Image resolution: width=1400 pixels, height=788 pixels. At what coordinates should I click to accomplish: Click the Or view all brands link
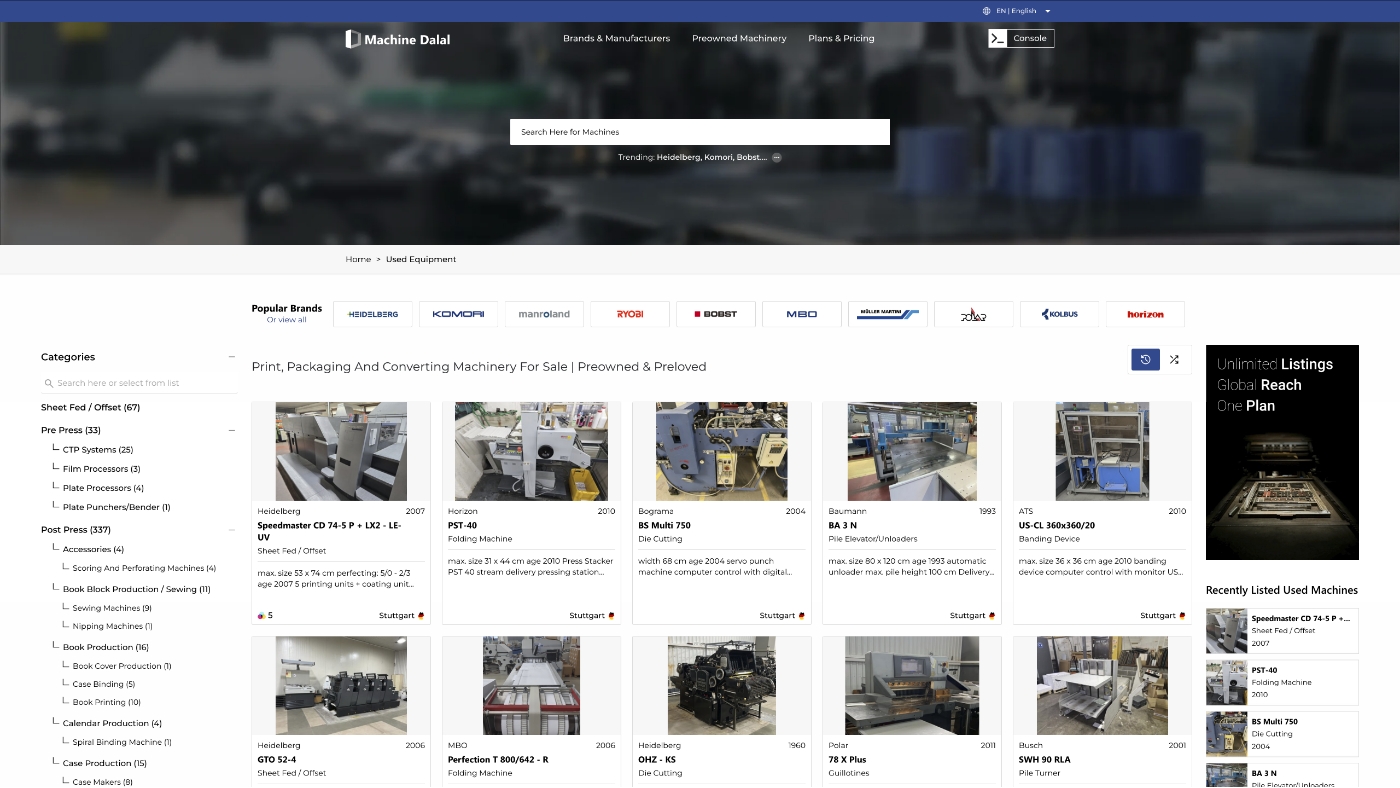click(287, 320)
